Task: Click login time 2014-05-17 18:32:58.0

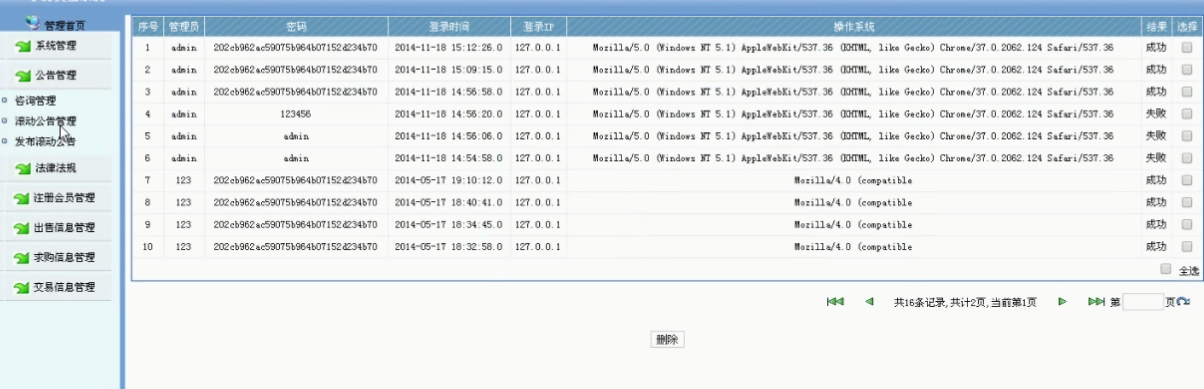Action: [x=449, y=246]
